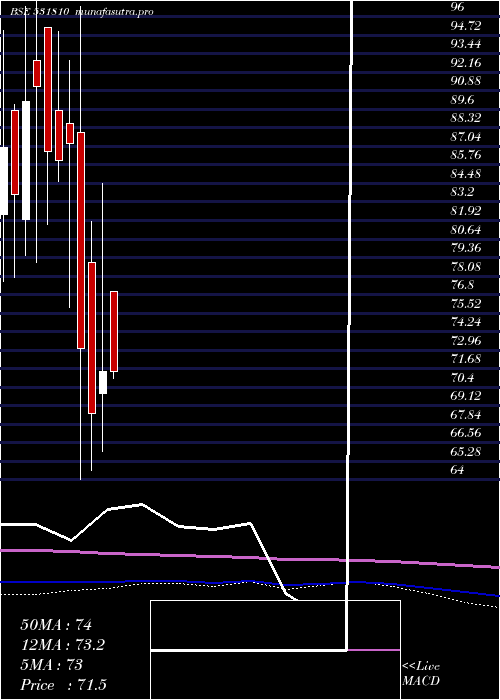Screen dimensions: 500x700
Task: Click the 90.88 price axis label
Action: point(466,81)
